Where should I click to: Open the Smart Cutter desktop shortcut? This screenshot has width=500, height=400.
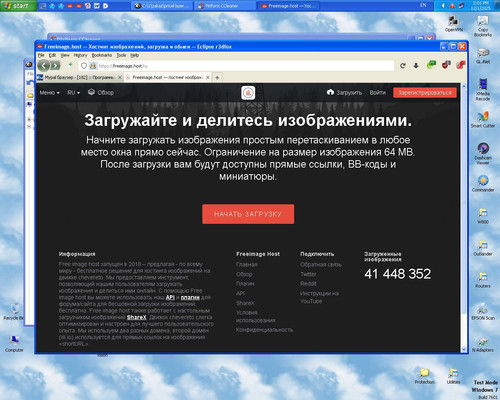click(483, 120)
